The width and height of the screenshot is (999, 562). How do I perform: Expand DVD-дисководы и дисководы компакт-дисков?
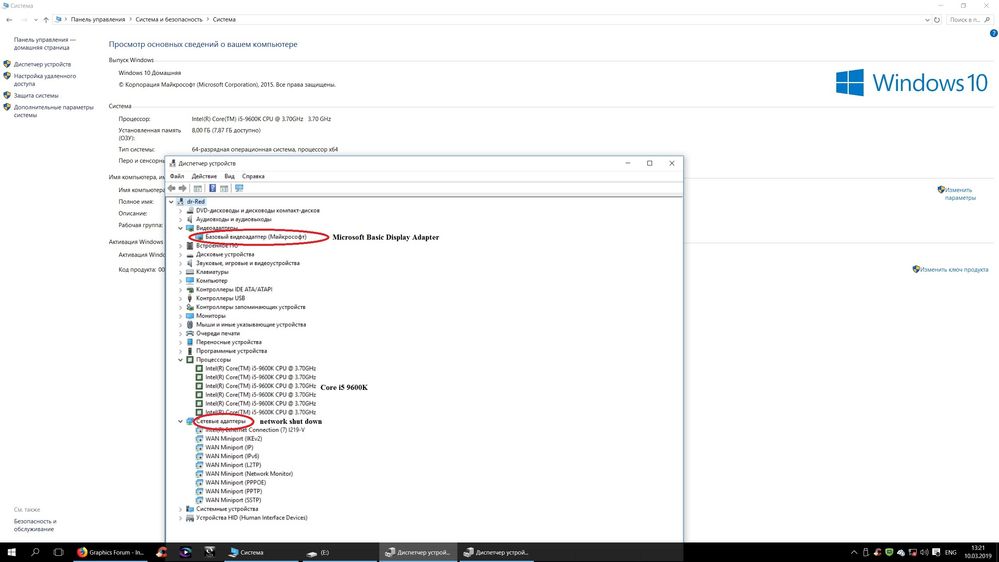point(180,210)
